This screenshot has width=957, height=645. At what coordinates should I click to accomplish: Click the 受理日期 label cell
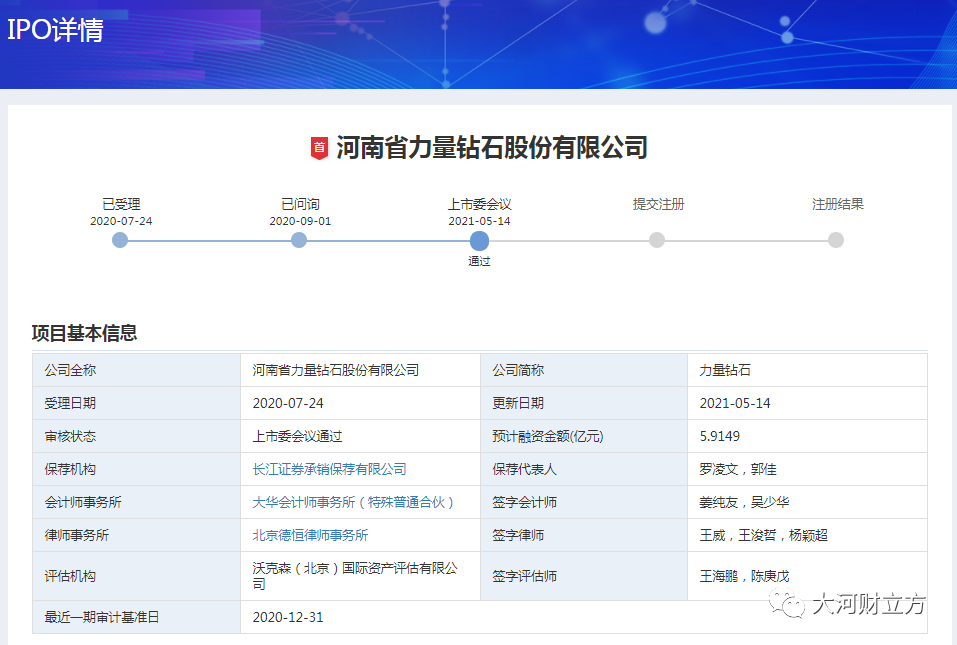137,403
